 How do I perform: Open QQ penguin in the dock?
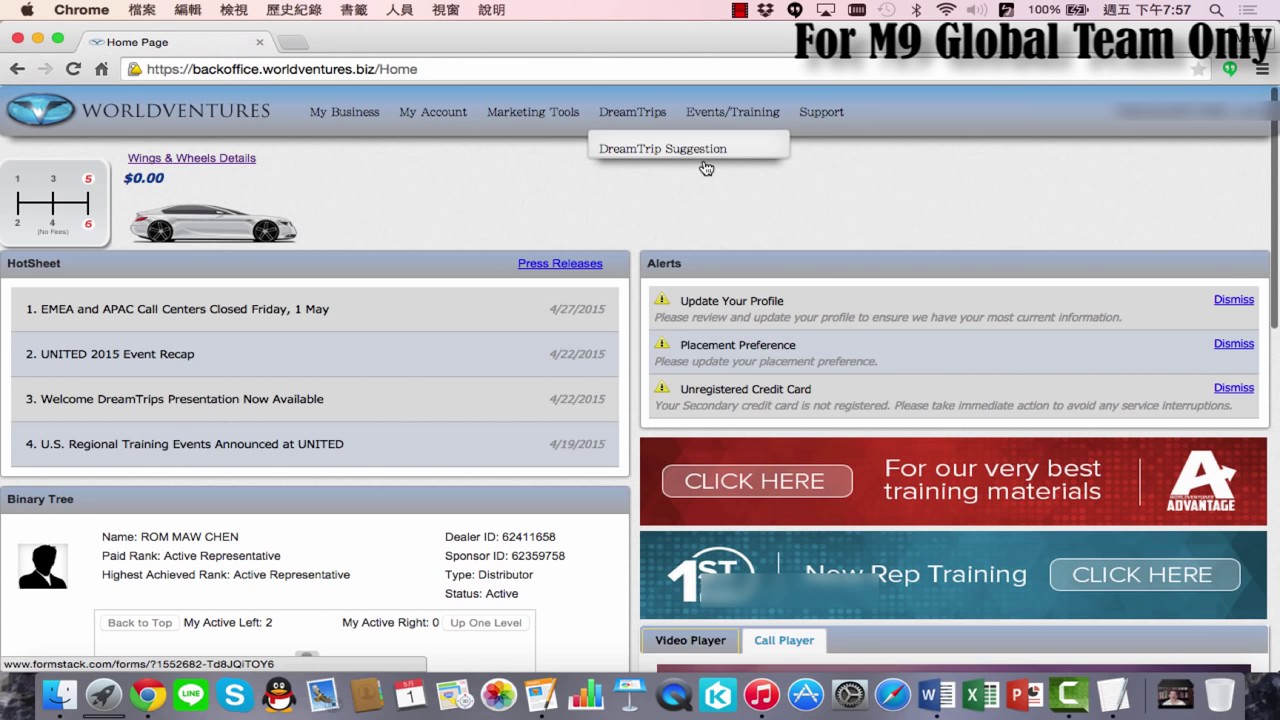(279, 695)
